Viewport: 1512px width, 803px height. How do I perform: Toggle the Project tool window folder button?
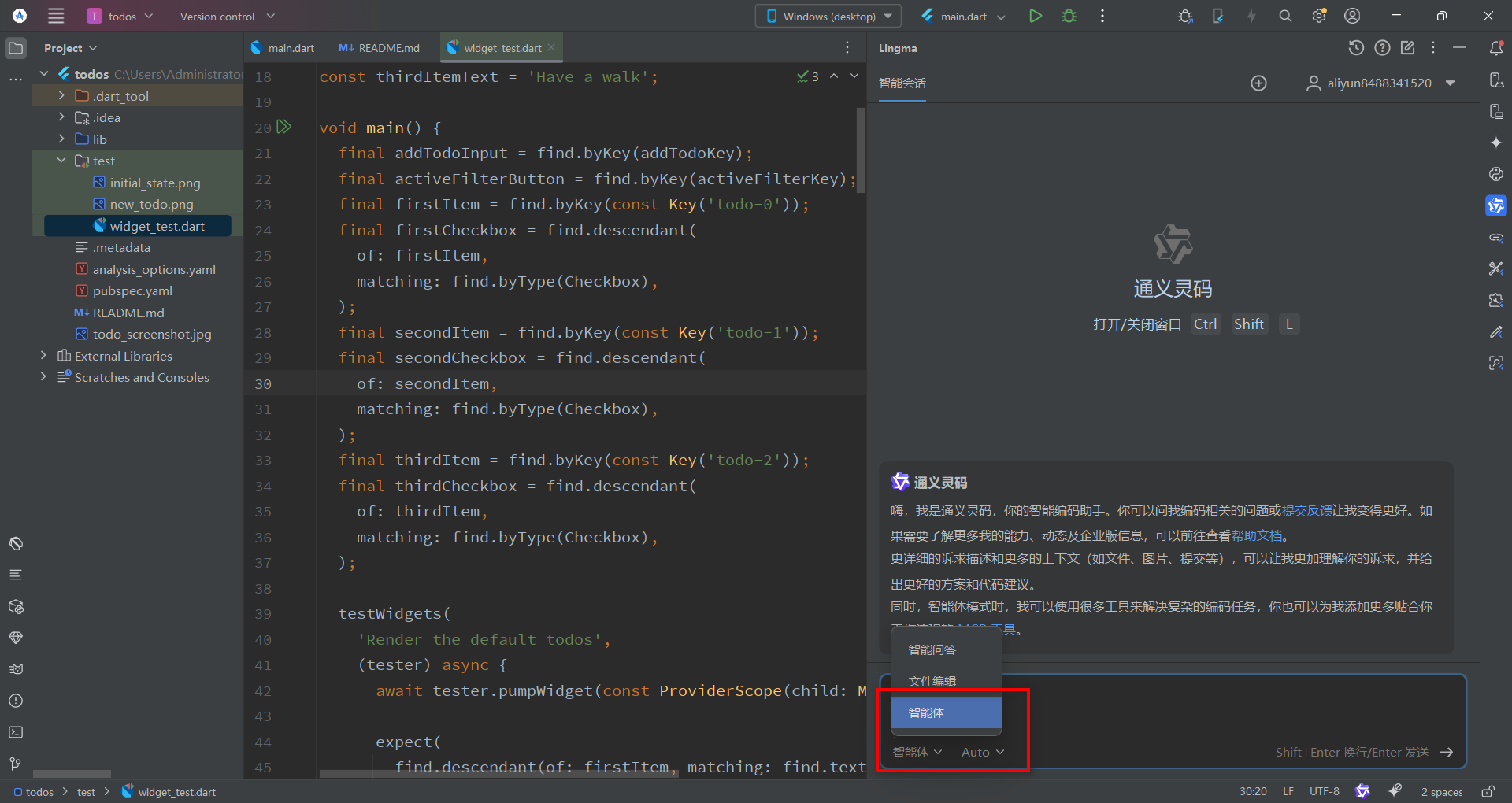pos(16,48)
